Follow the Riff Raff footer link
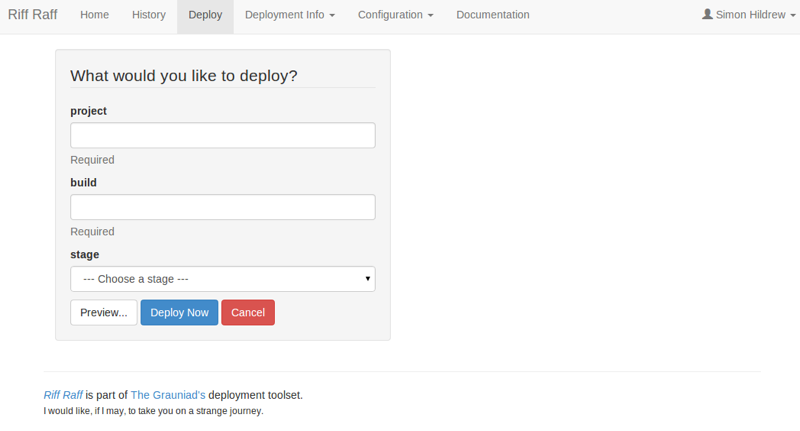The image size is (800, 431). [x=63, y=395]
